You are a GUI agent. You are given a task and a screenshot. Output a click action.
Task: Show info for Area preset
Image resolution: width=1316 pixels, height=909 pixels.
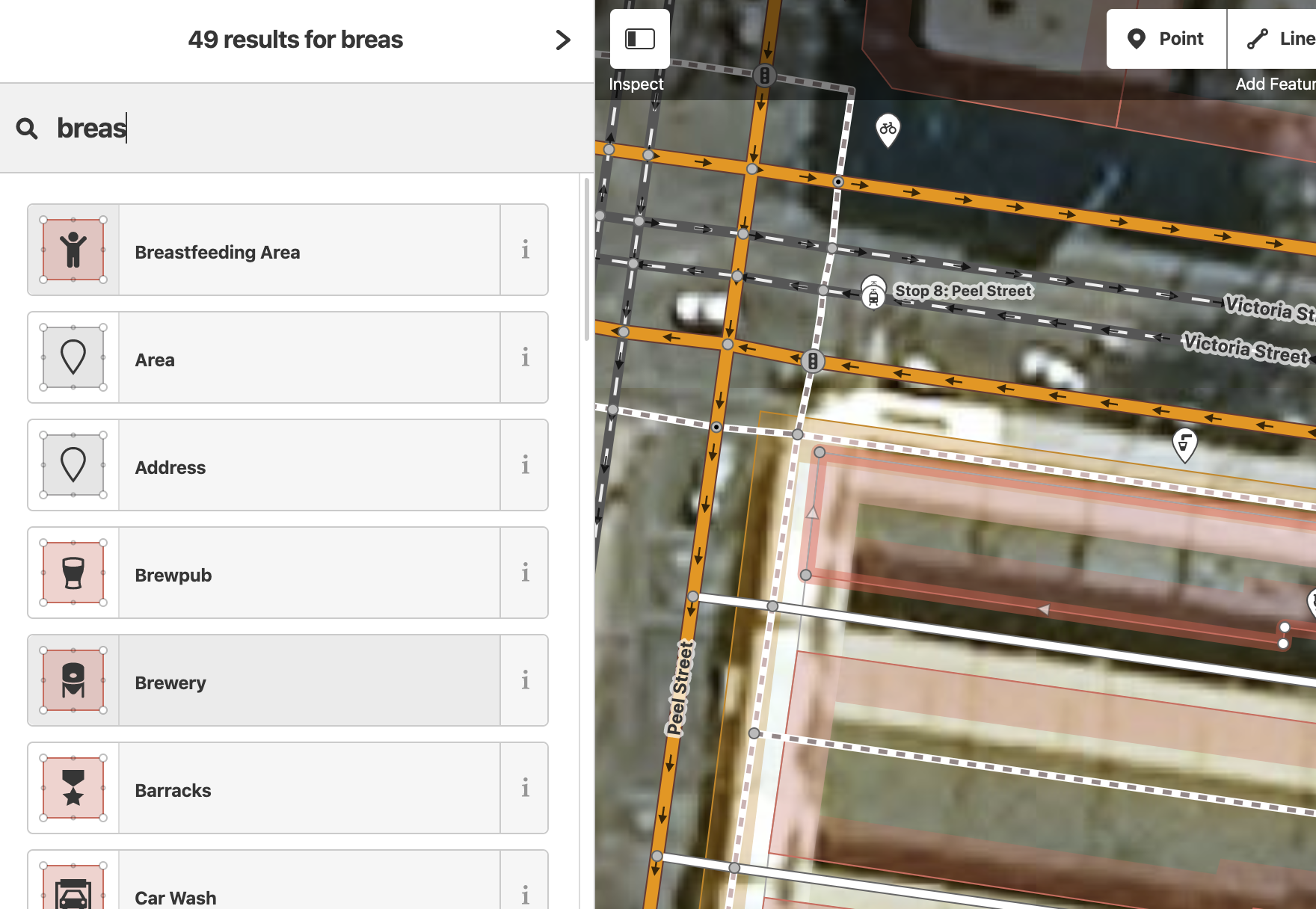(525, 357)
